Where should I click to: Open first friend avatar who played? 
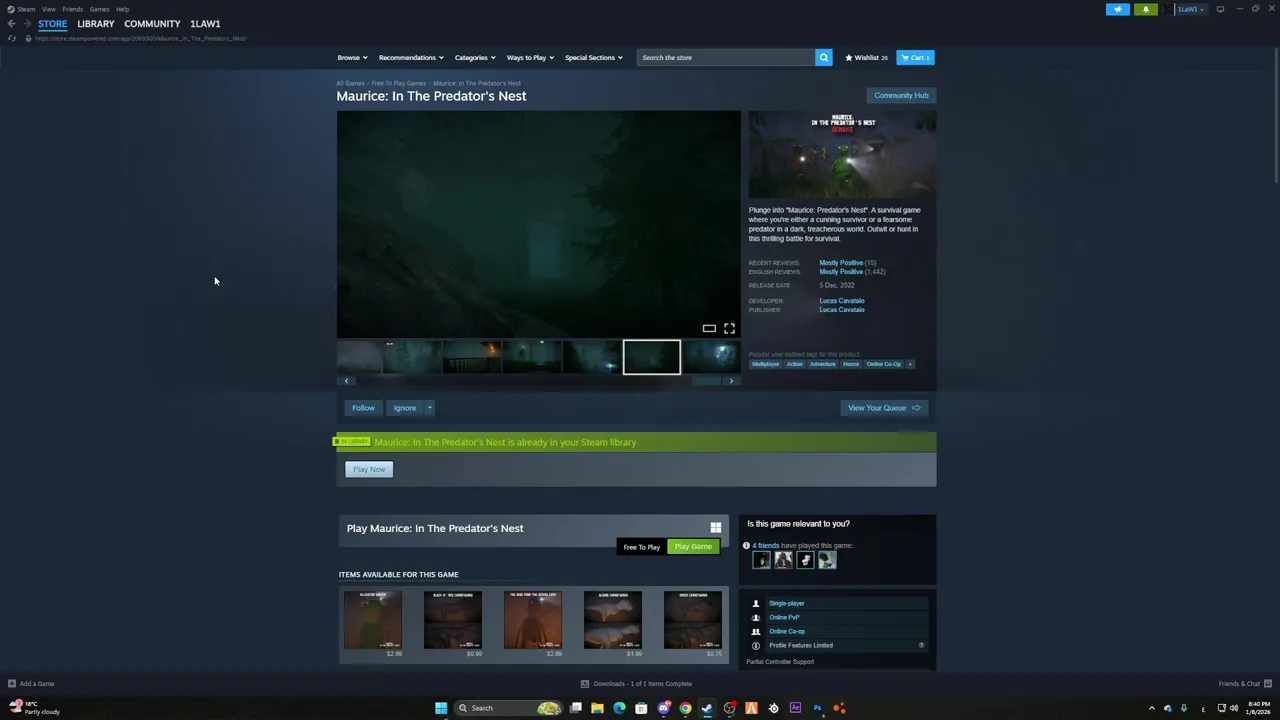tap(761, 561)
